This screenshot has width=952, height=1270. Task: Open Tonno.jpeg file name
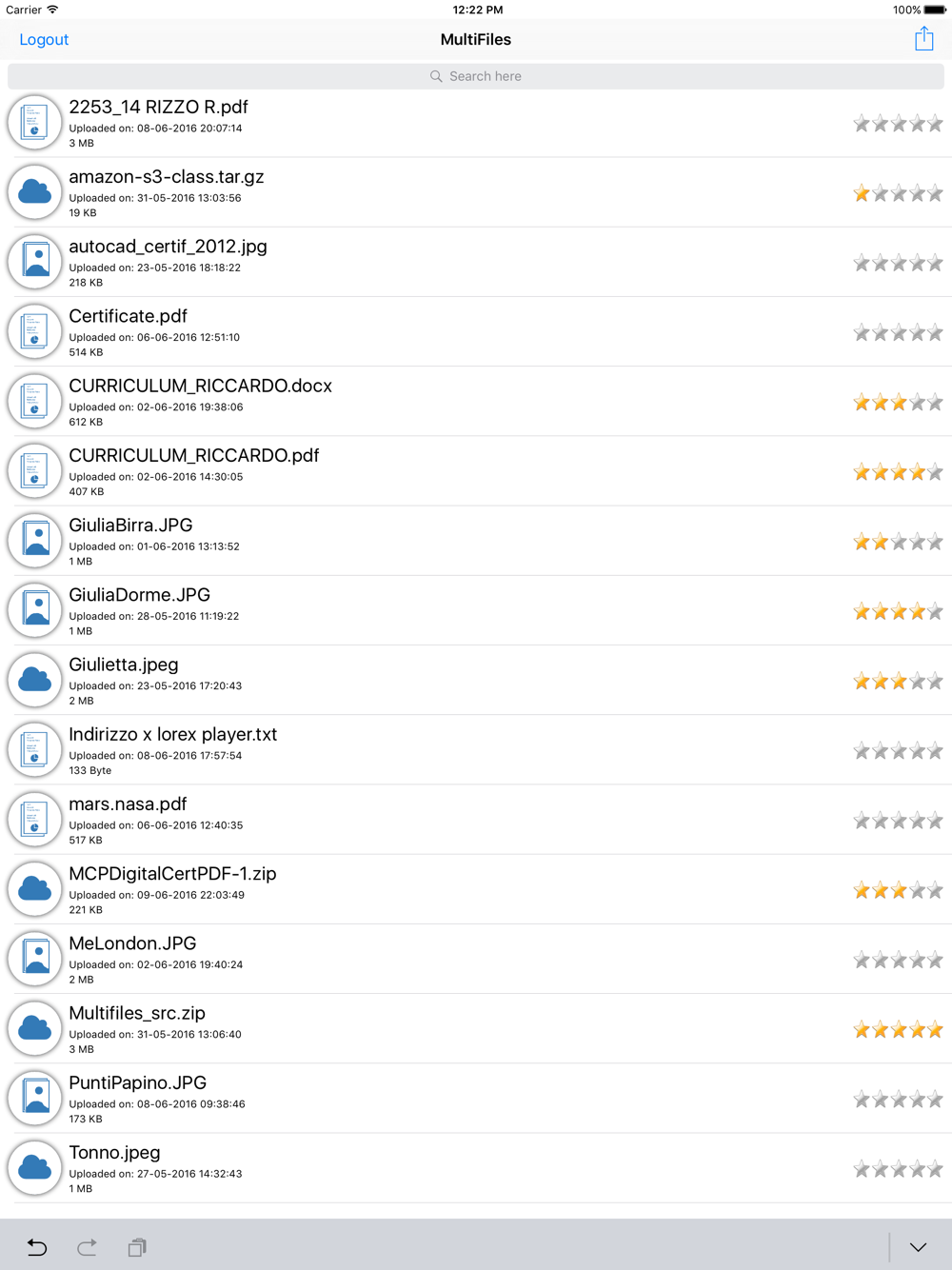pyautogui.click(x=114, y=1152)
